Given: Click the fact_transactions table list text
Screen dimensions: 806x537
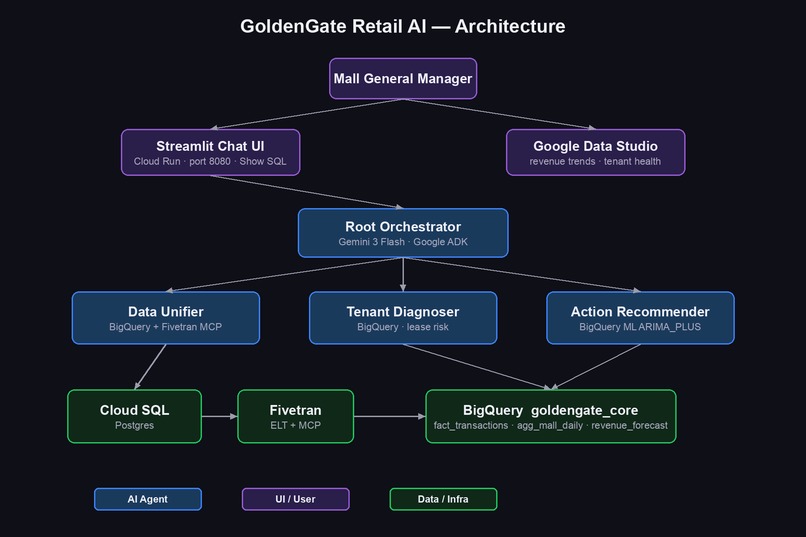Looking at the screenshot, I should tap(551, 425).
